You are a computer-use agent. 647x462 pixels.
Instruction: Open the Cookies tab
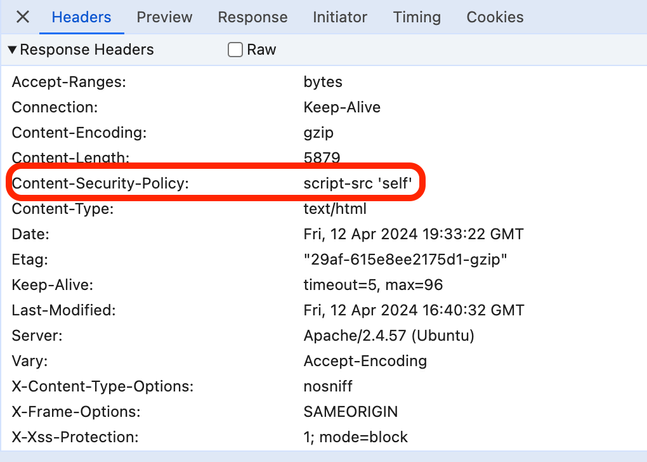click(x=495, y=17)
